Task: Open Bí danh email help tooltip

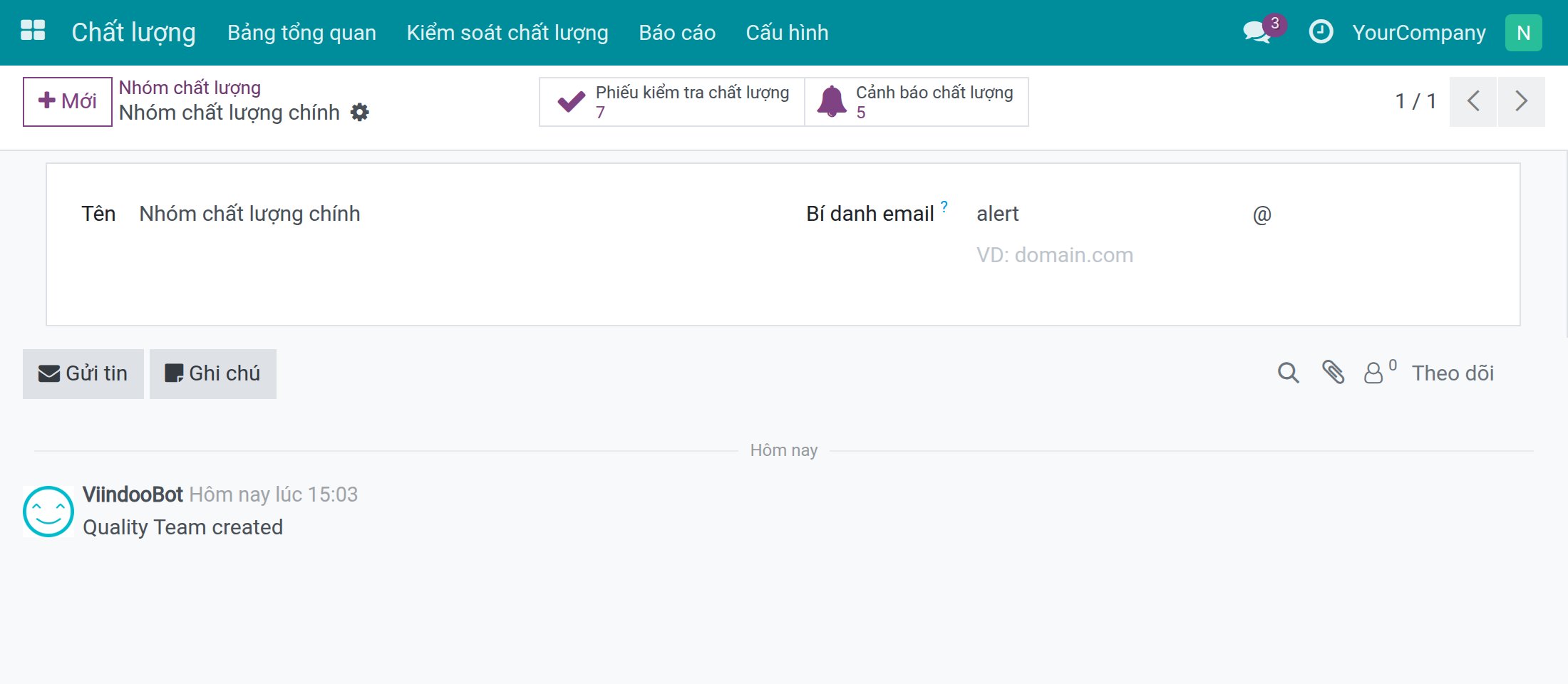Action: (x=944, y=207)
